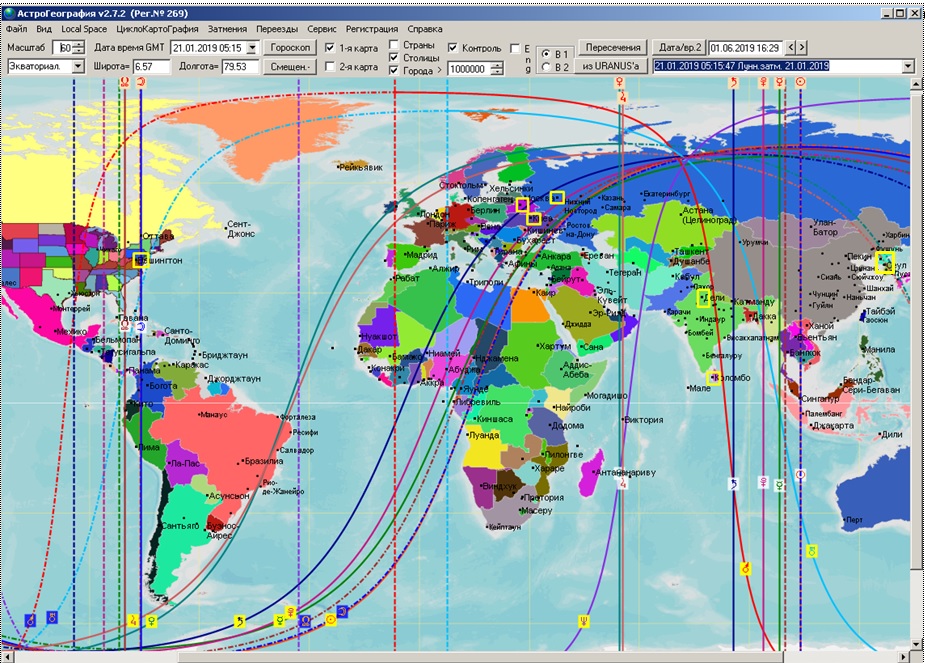Select the 'В 2' radio button

546,67
